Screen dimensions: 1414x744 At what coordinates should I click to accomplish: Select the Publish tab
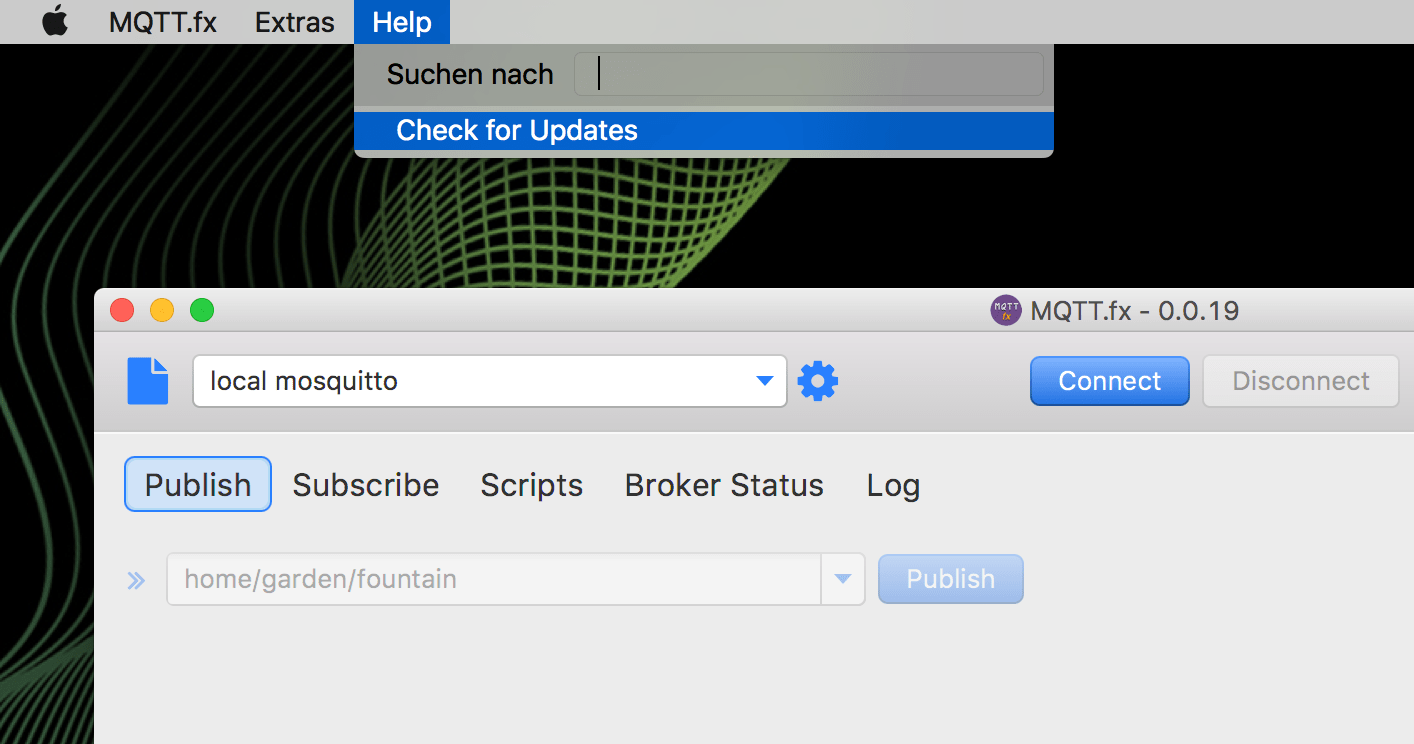click(x=198, y=485)
